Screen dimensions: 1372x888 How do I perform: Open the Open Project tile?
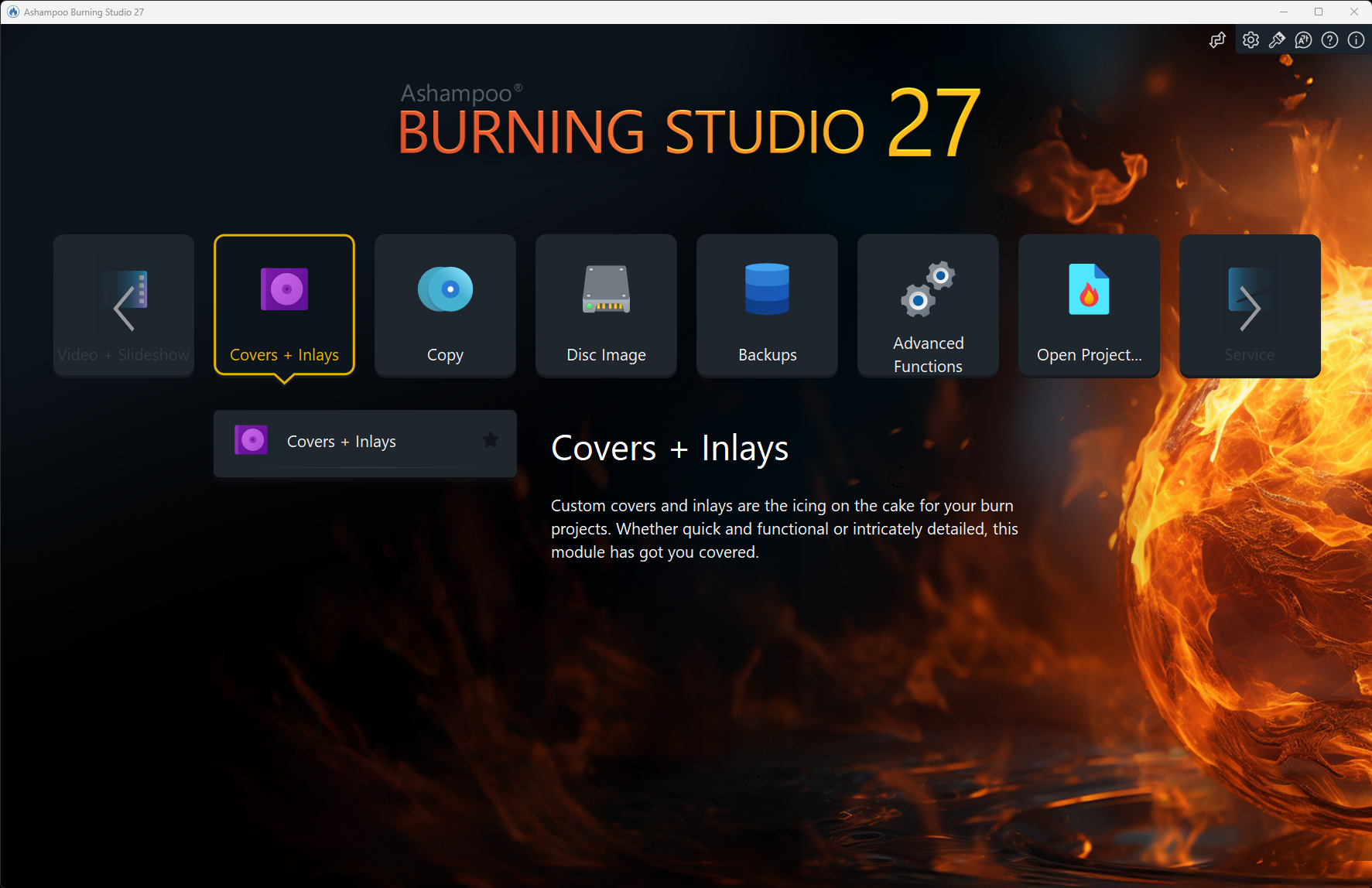click(x=1089, y=306)
